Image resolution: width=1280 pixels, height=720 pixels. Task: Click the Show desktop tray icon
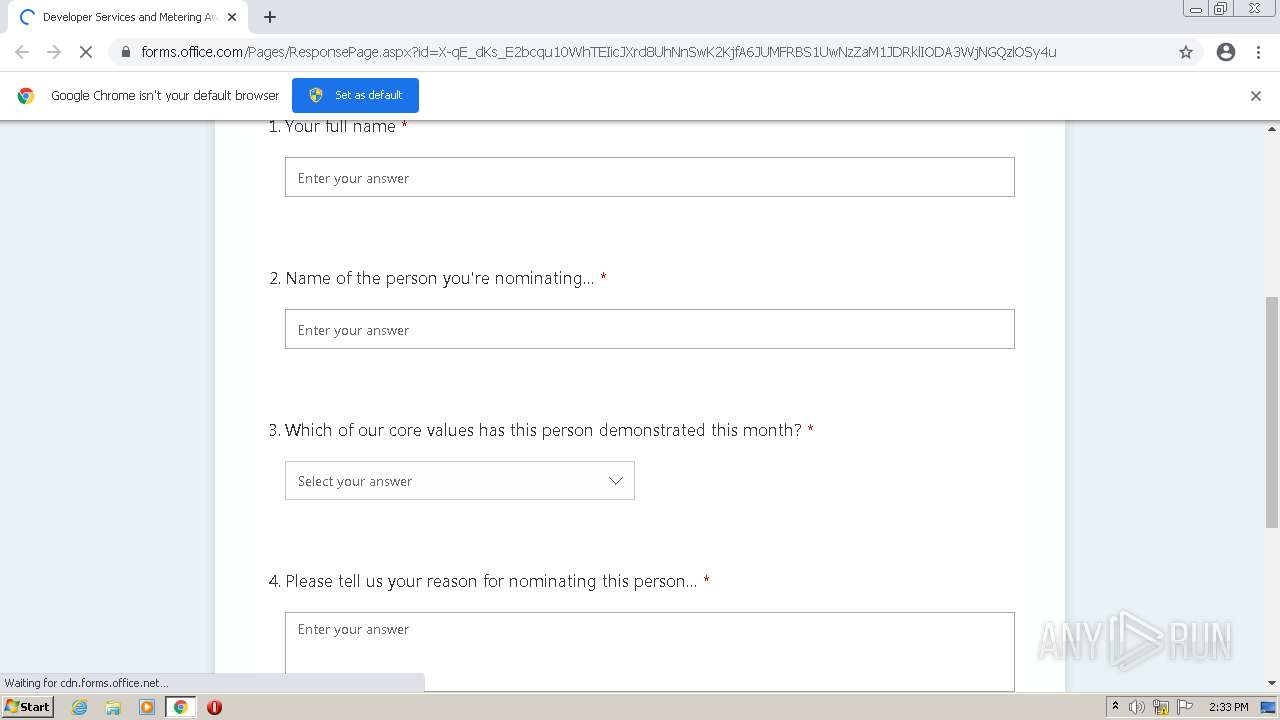[1269, 707]
